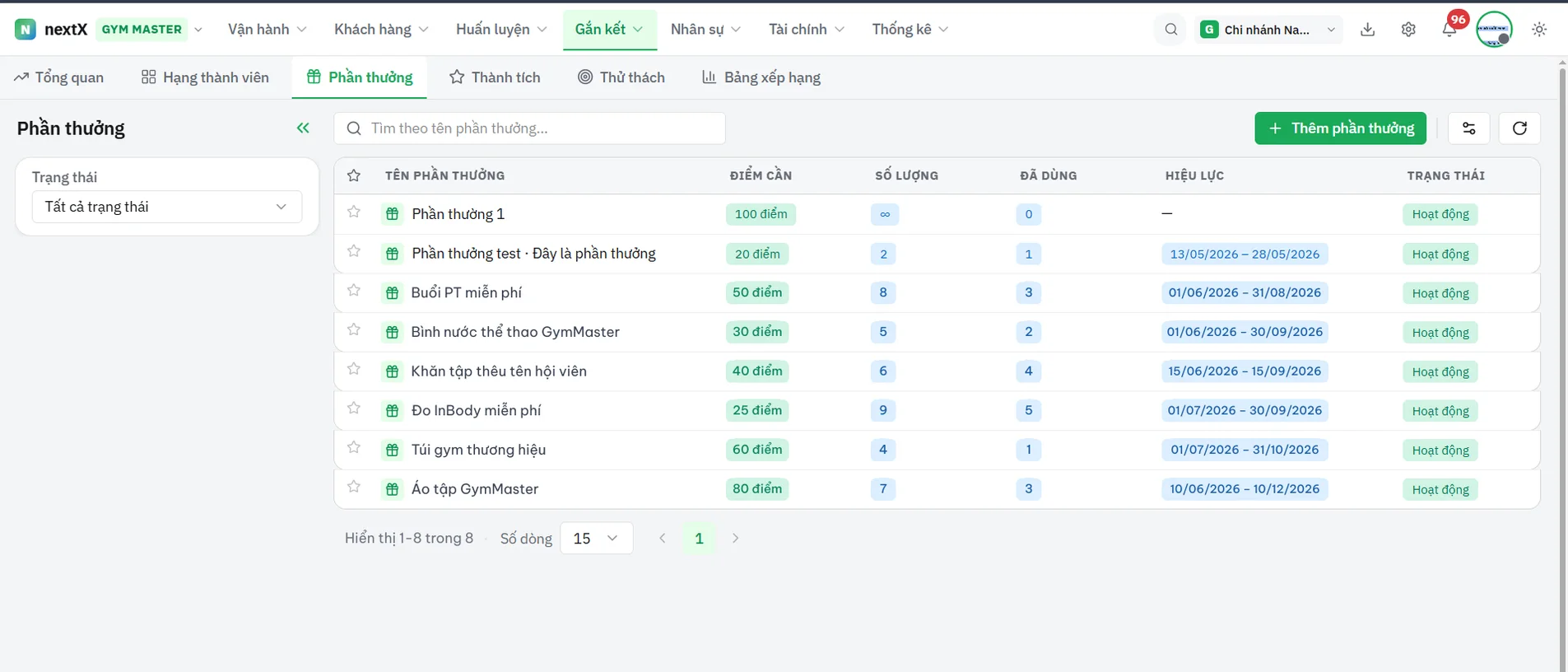Open the Bình nước thể thao GymMaster reward
The image size is (1568, 672).
[x=515, y=332]
